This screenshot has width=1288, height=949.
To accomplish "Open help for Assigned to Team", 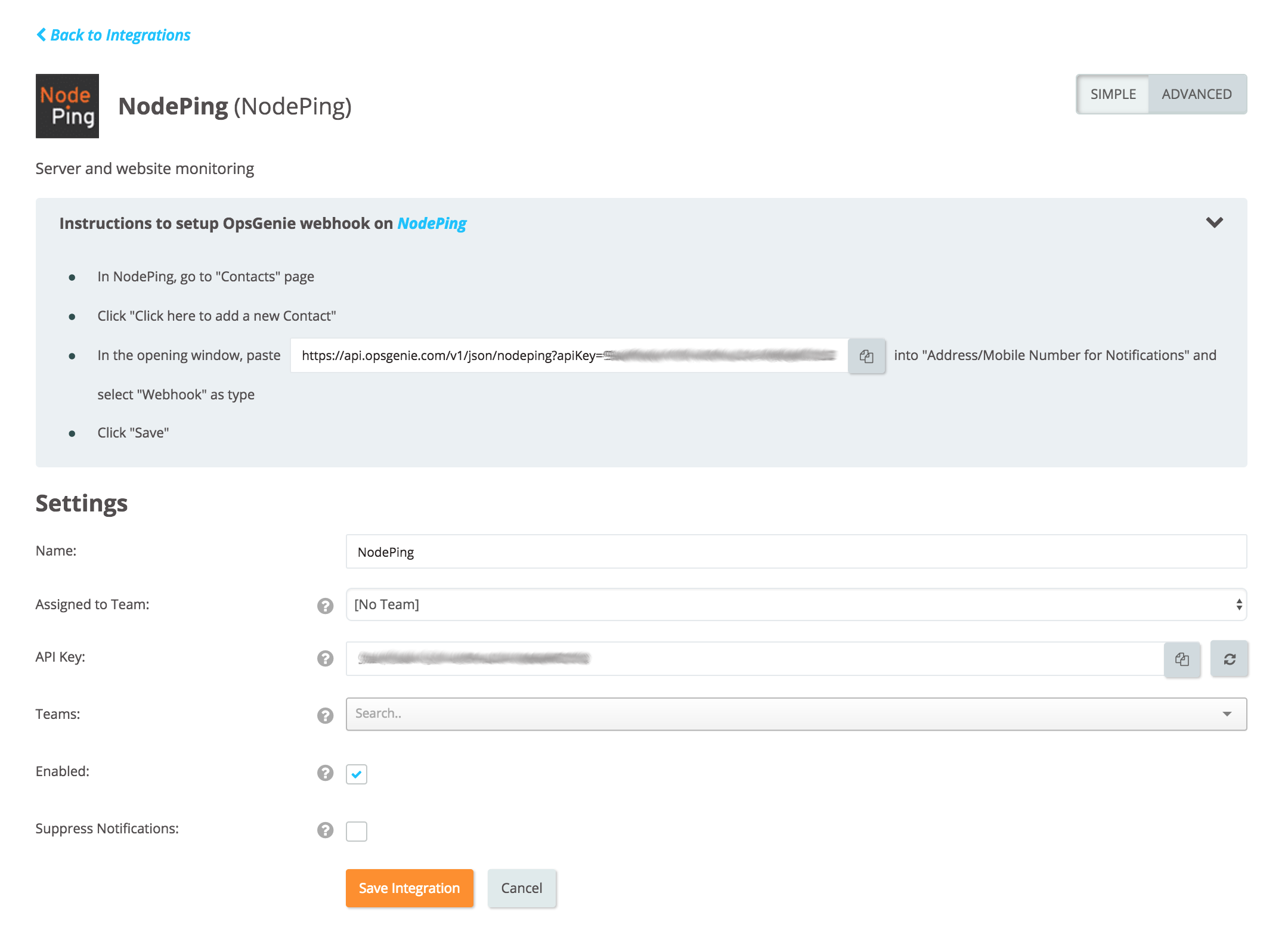I will pos(325,606).
